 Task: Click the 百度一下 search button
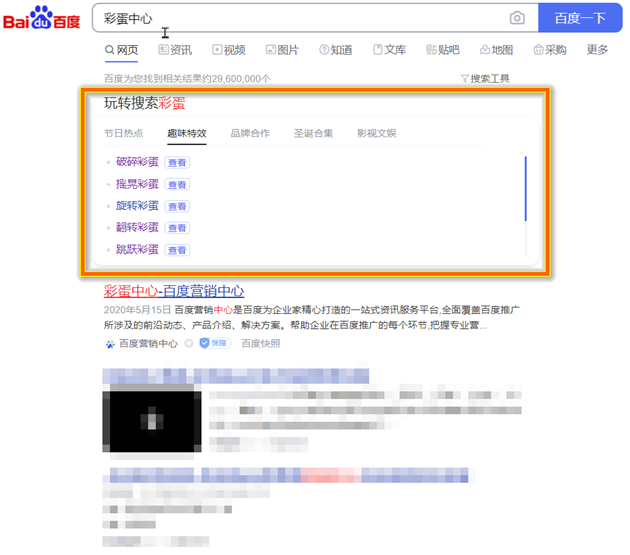point(580,18)
